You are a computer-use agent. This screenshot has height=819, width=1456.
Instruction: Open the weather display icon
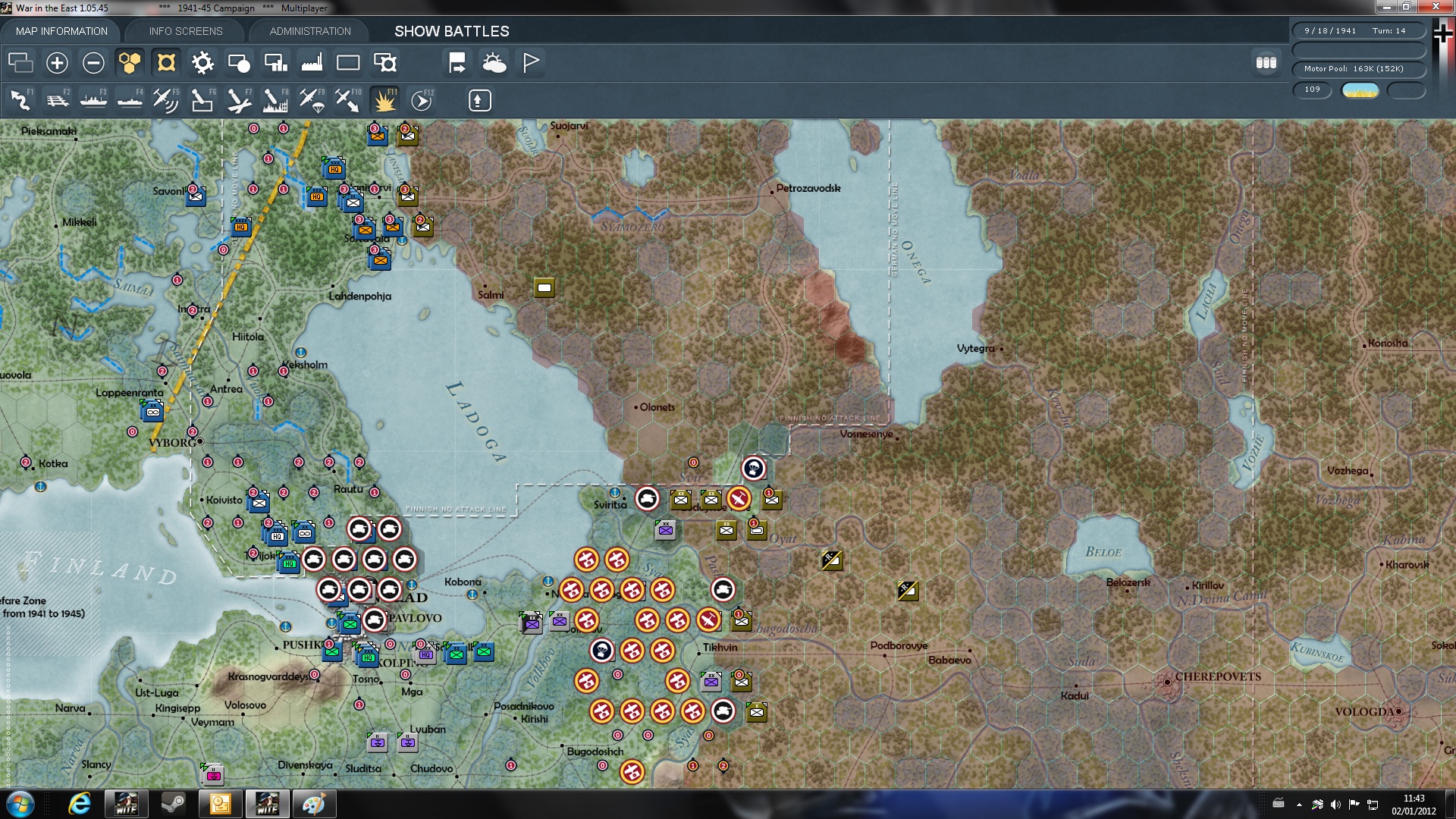494,62
